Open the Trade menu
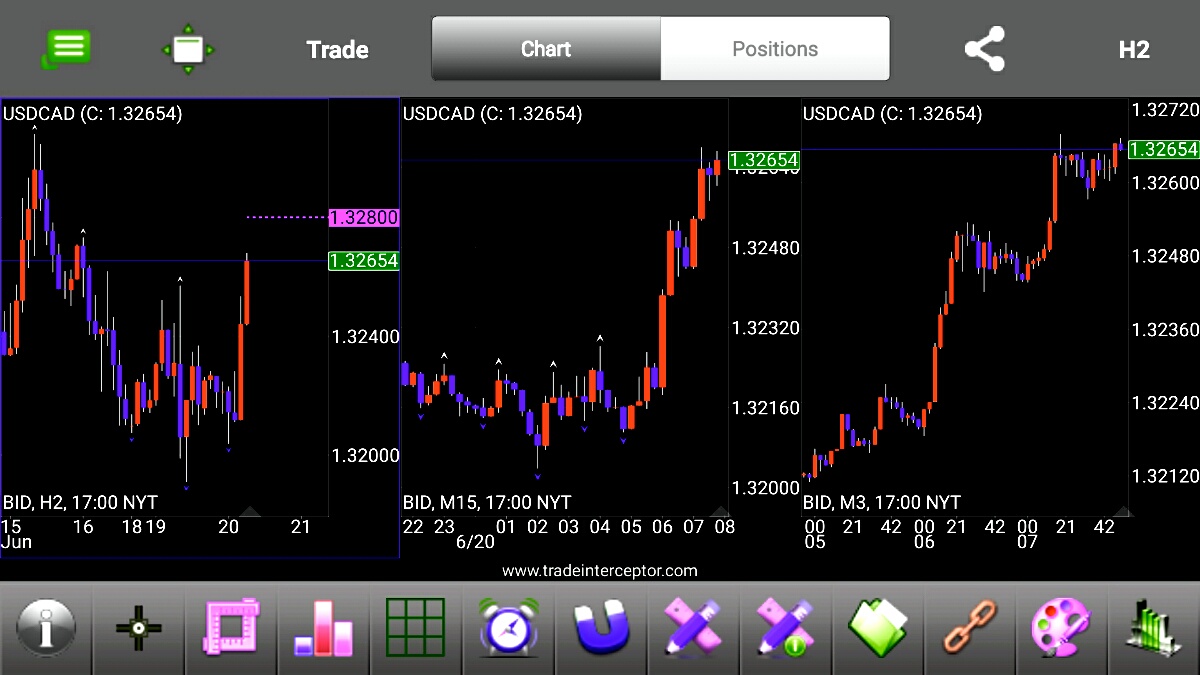1200x675 pixels. click(337, 49)
